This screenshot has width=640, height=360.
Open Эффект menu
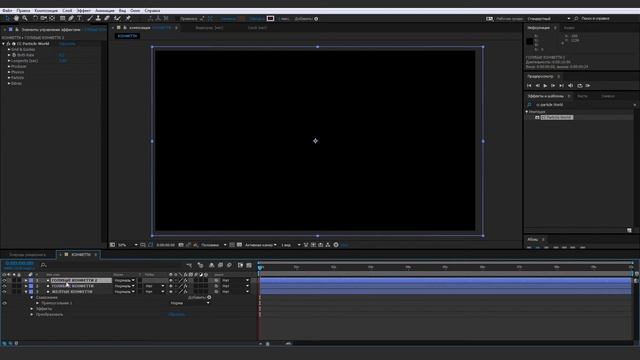tap(84, 11)
